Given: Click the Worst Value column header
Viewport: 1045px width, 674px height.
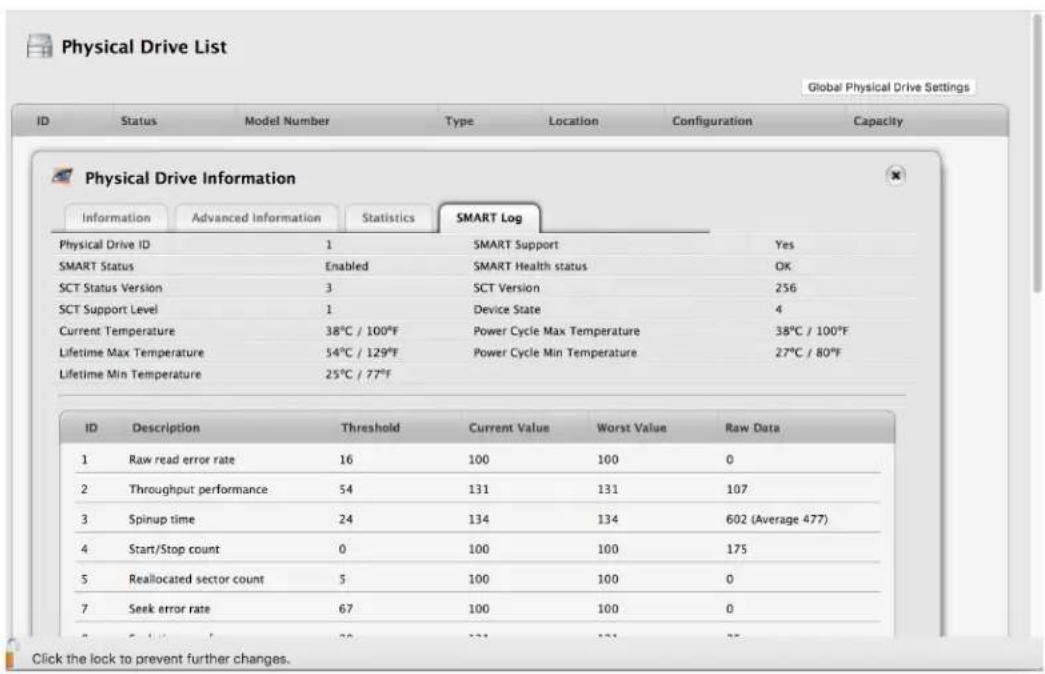Looking at the screenshot, I should (x=631, y=428).
